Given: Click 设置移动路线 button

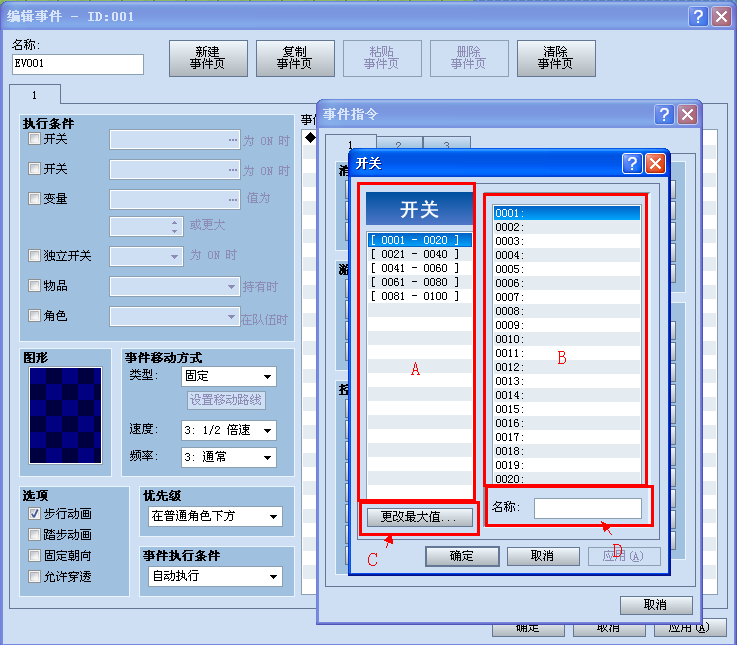Looking at the screenshot, I should [226, 400].
